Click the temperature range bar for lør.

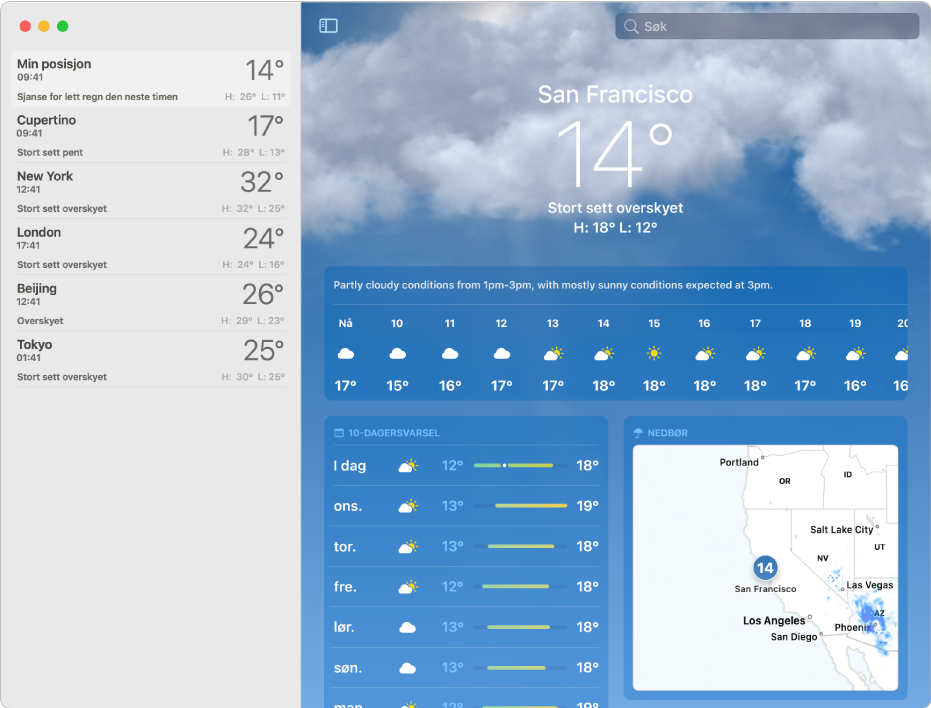pyautogui.click(x=520, y=627)
